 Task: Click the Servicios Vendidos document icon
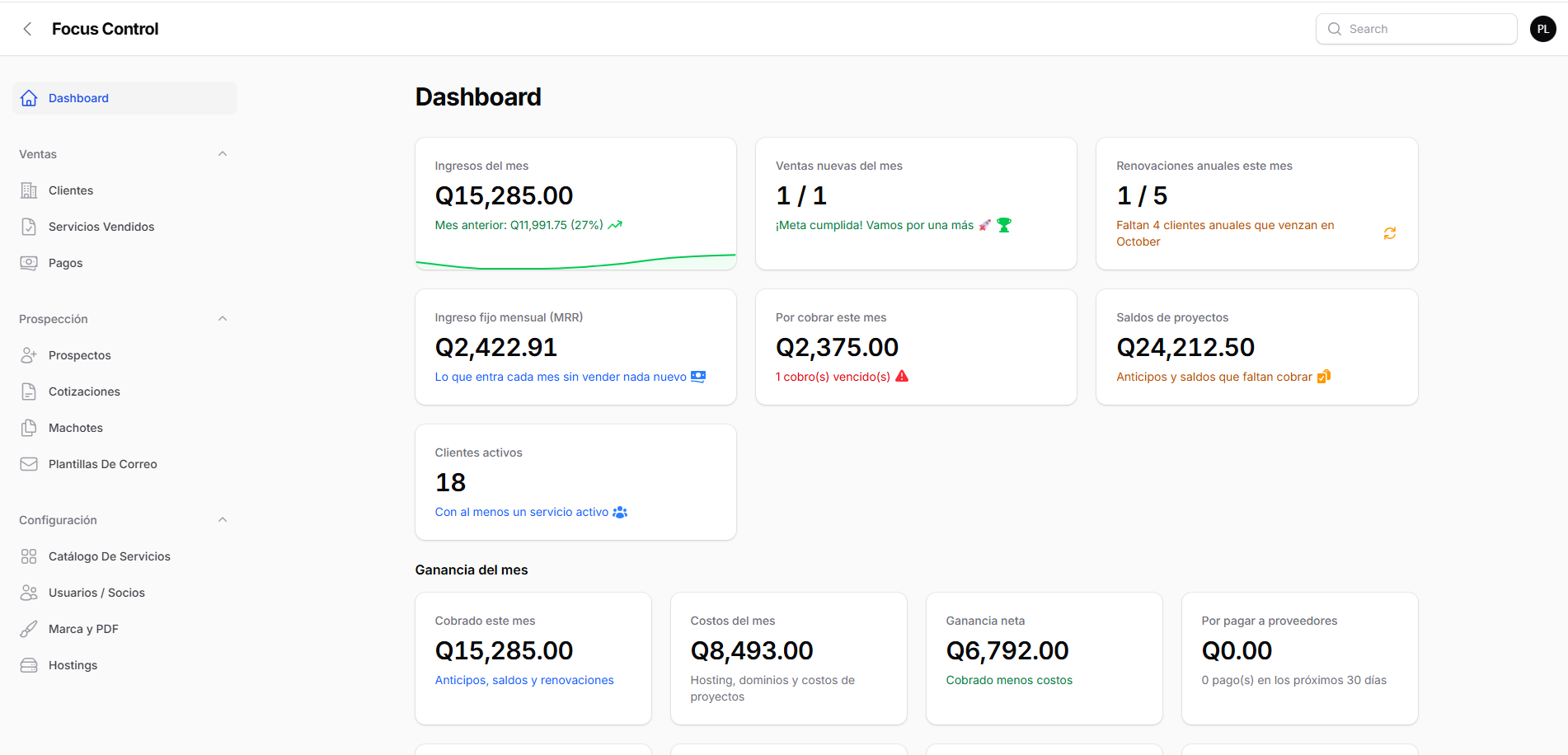click(29, 227)
